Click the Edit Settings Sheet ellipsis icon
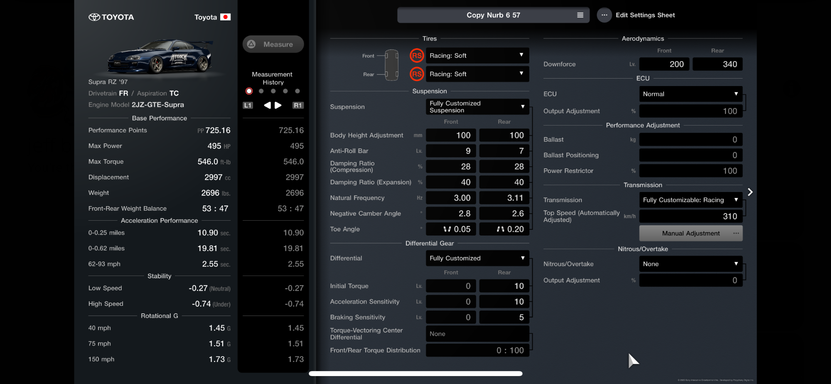Screen dimensions: 831x384 (x=604, y=15)
